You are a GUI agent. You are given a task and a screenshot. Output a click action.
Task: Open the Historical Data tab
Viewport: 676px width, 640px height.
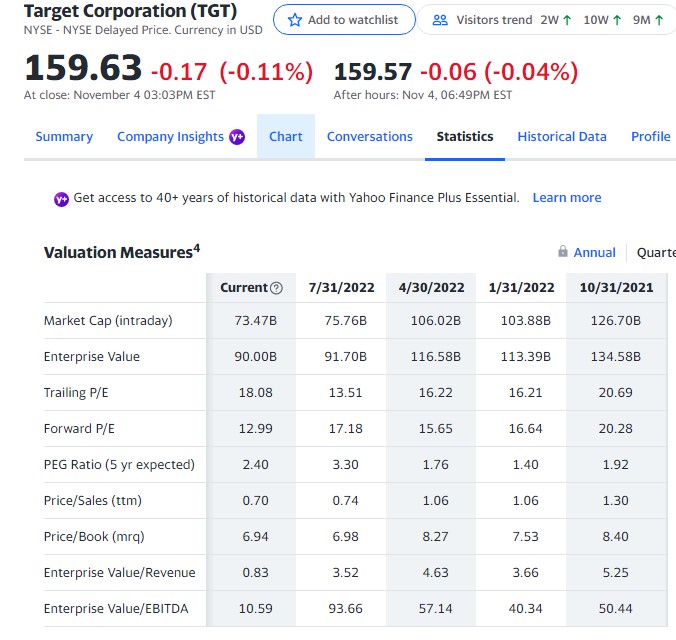click(562, 137)
